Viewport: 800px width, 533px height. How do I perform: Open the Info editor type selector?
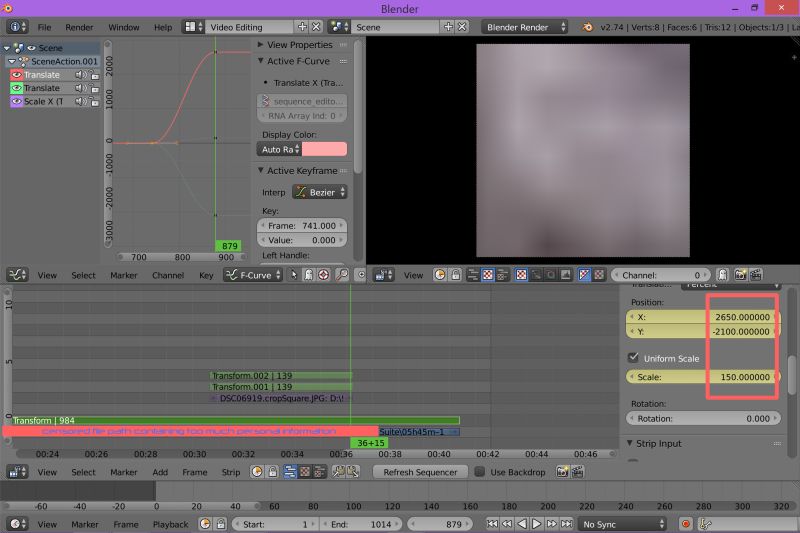point(18,27)
